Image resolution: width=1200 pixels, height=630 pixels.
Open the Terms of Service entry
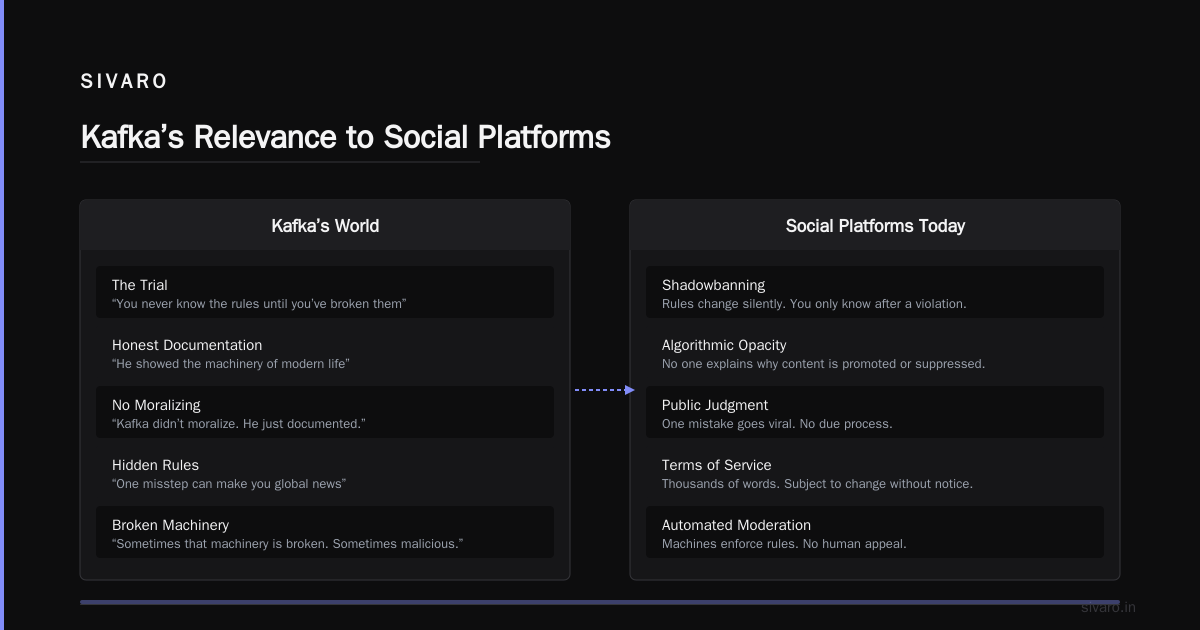coord(875,472)
